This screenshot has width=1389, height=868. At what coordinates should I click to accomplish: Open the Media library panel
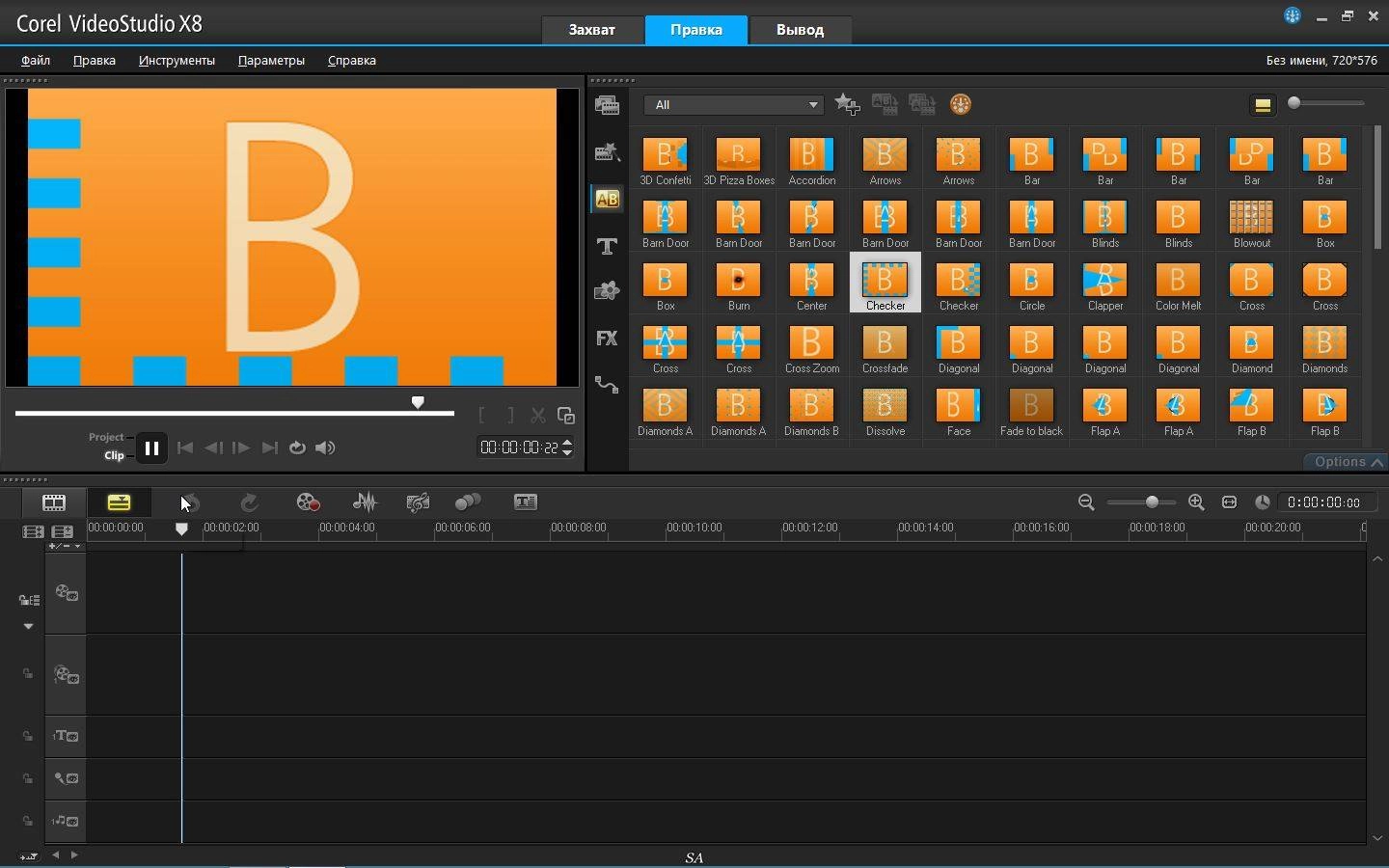608,105
